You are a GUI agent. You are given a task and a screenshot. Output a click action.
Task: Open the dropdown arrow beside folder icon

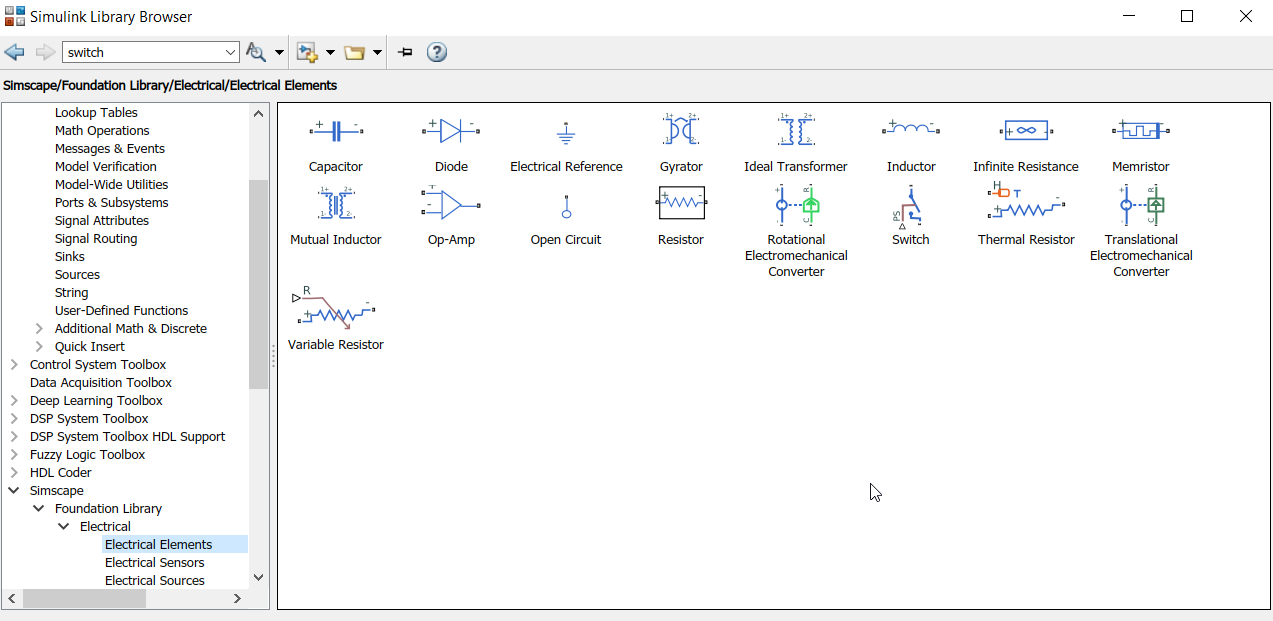point(377,52)
